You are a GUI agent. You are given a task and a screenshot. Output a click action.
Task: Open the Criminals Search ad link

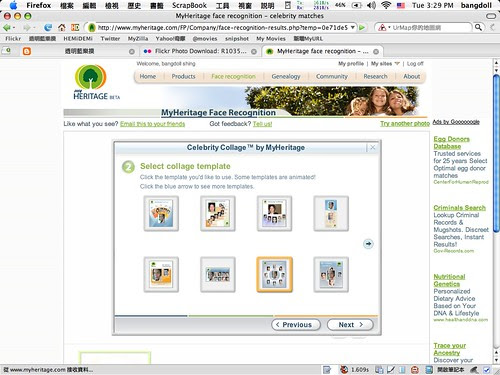tap(459, 208)
